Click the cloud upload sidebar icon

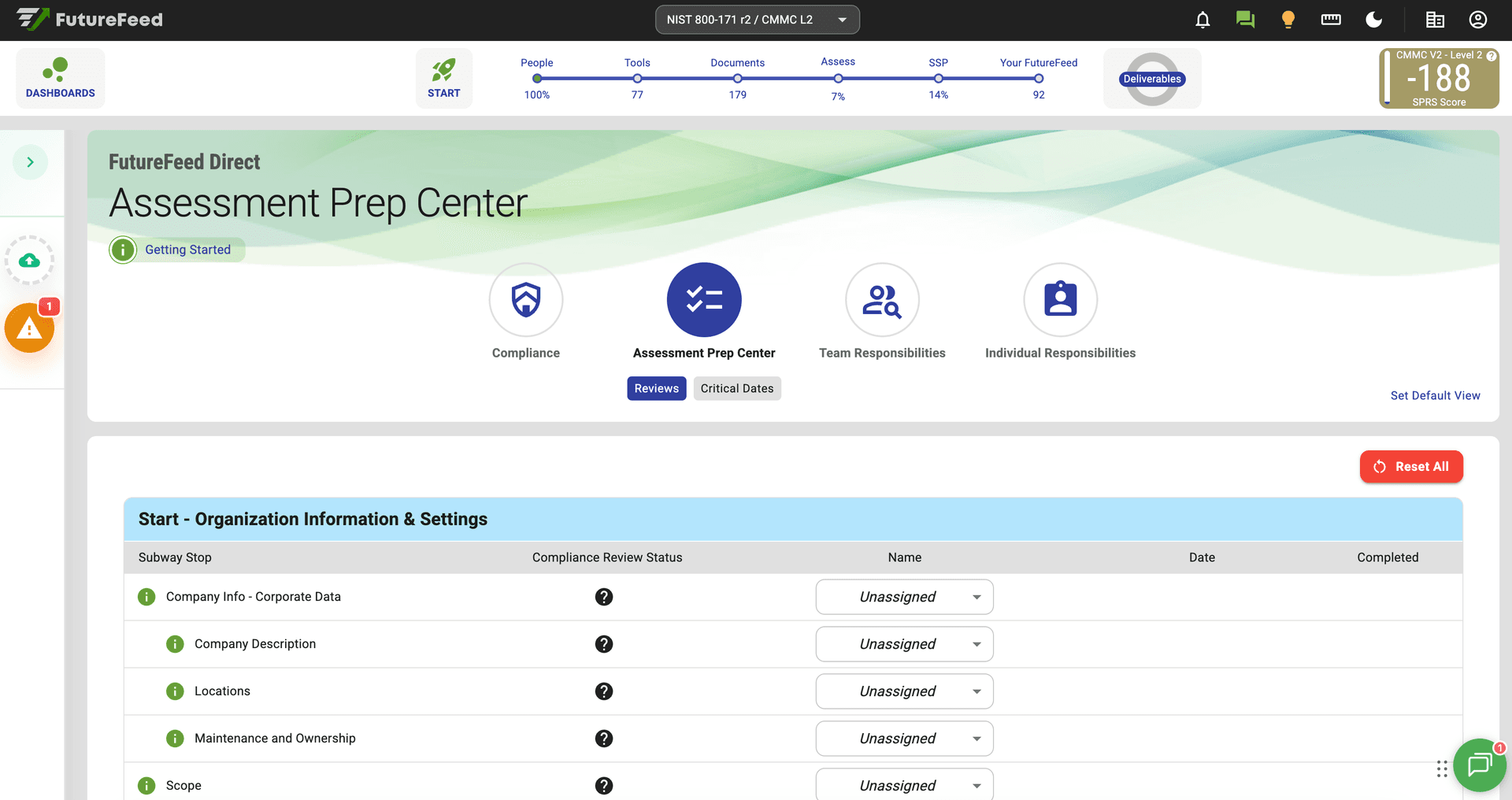[29, 260]
